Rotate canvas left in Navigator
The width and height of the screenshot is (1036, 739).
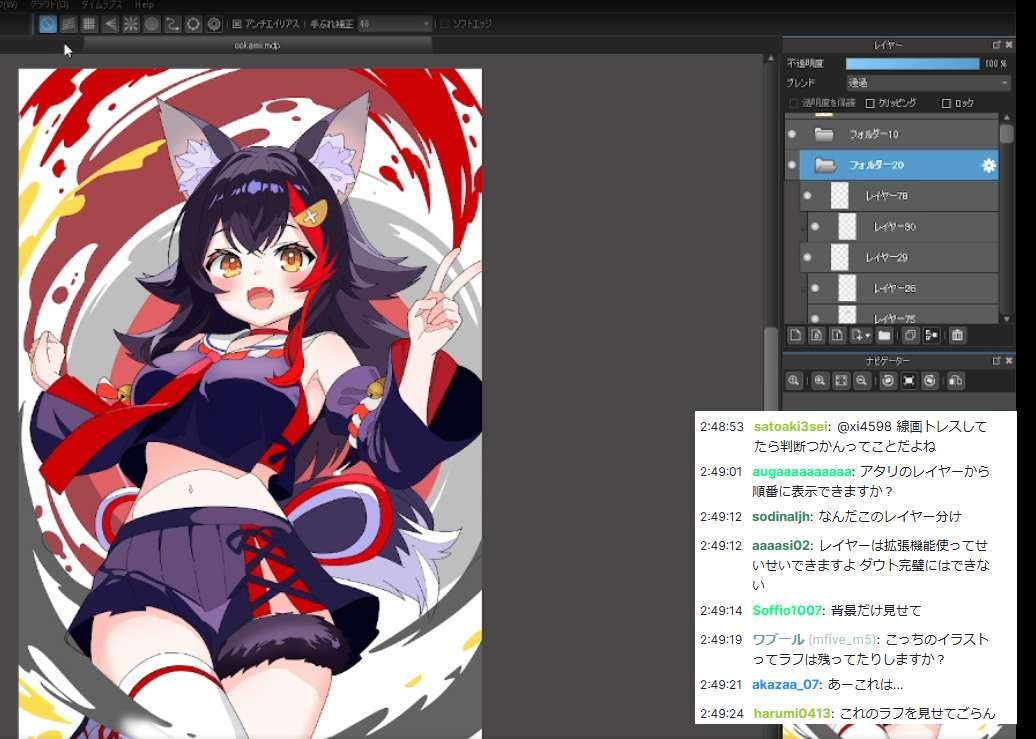(888, 381)
